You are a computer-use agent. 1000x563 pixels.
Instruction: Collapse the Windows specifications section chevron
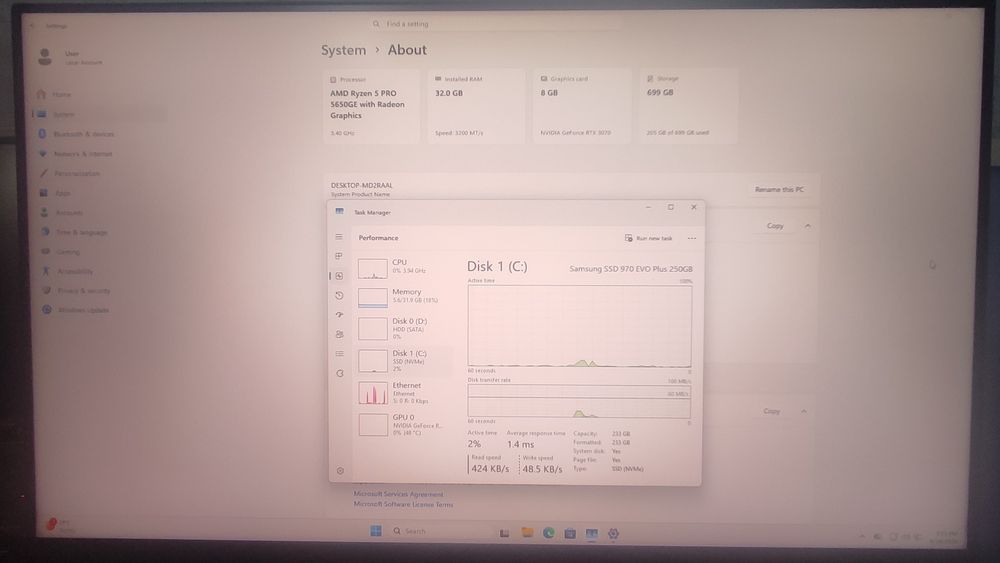[x=804, y=411]
